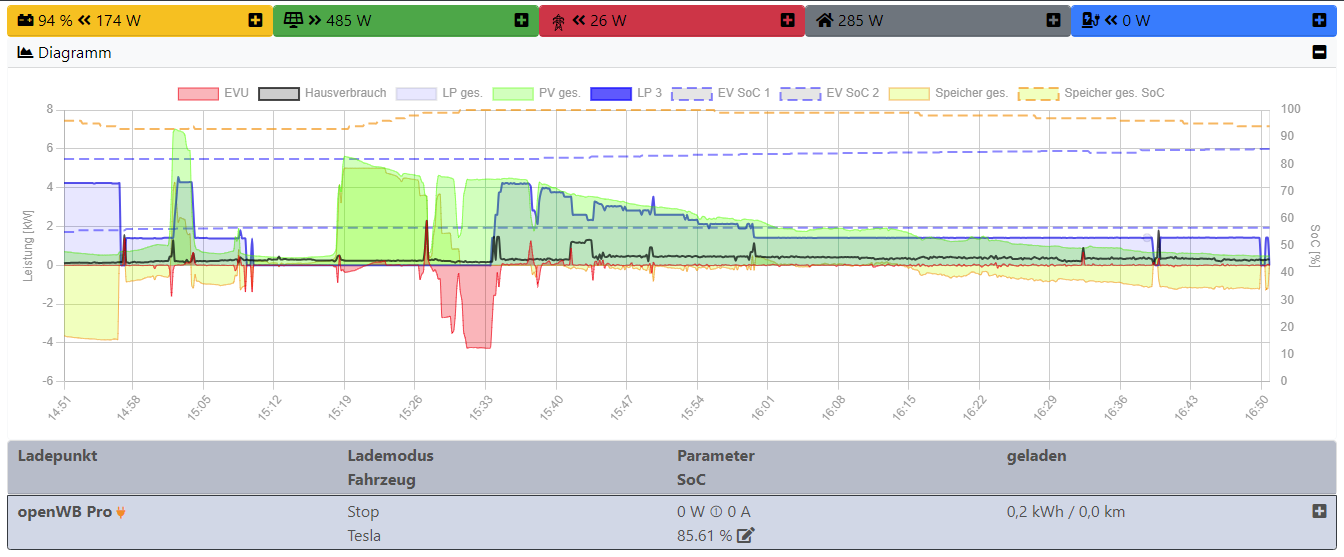The image size is (1344, 557).
Task: Click the Parameter column header
Action: click(716, 456)
